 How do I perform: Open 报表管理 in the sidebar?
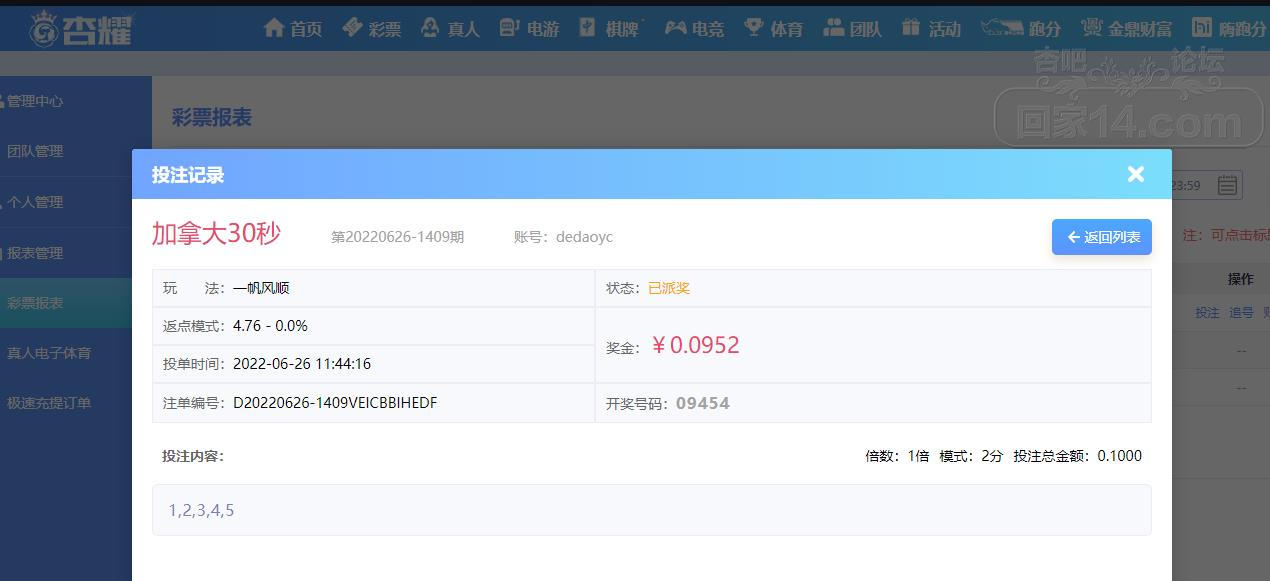pyautogui.click(x=35, y=253)
